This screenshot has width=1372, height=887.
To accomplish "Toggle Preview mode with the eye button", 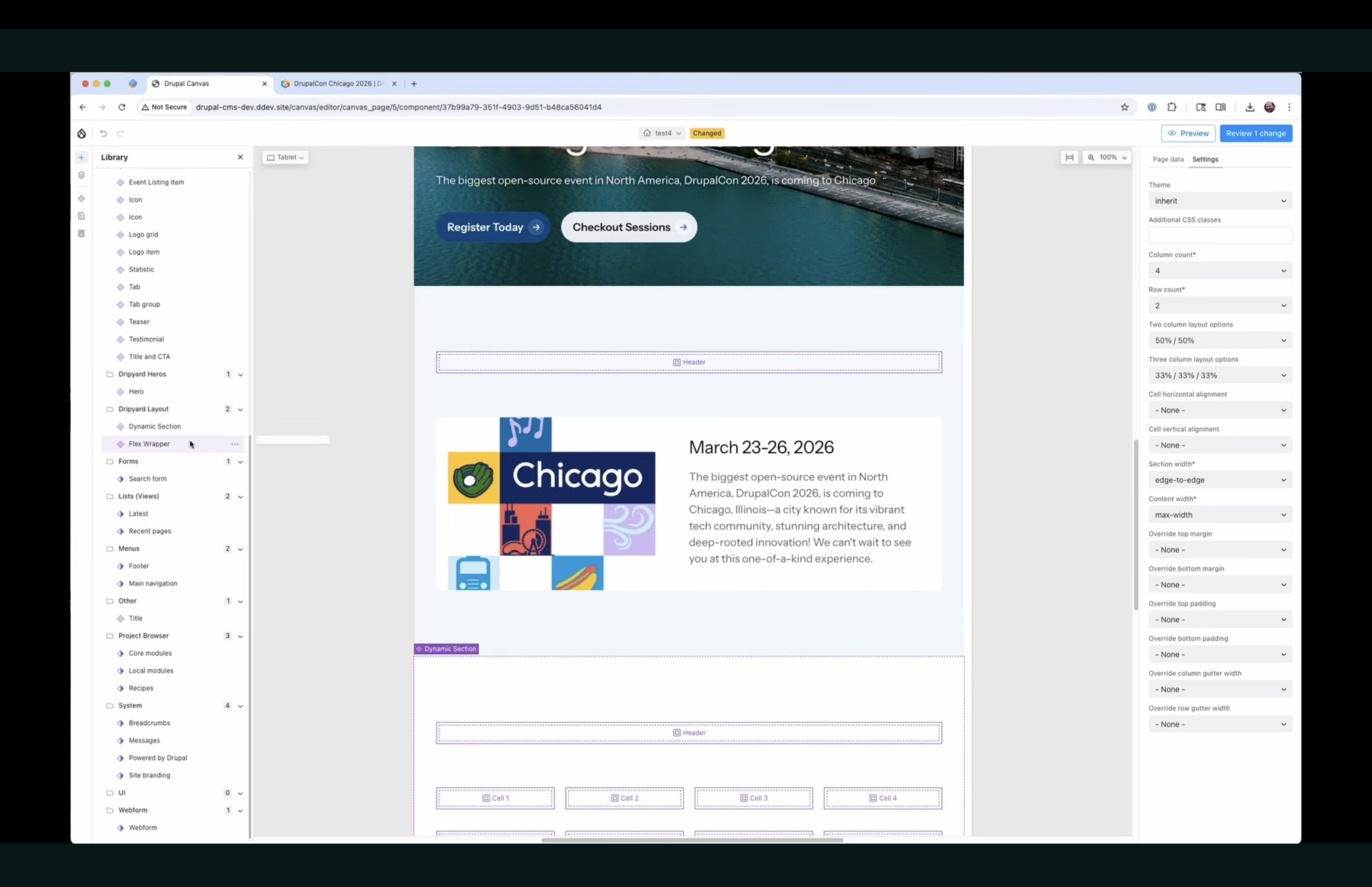I will 1188,133.
